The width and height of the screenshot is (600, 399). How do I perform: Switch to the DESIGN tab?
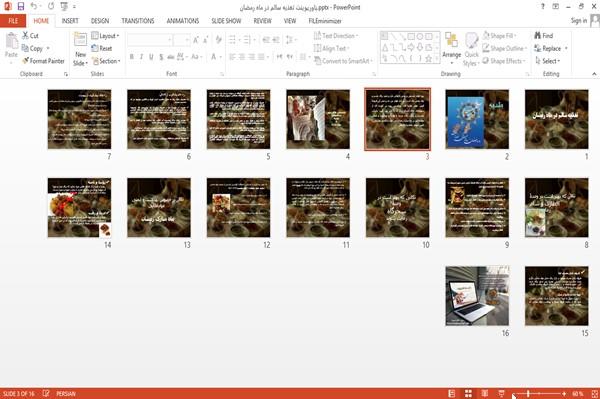[100, 21]
